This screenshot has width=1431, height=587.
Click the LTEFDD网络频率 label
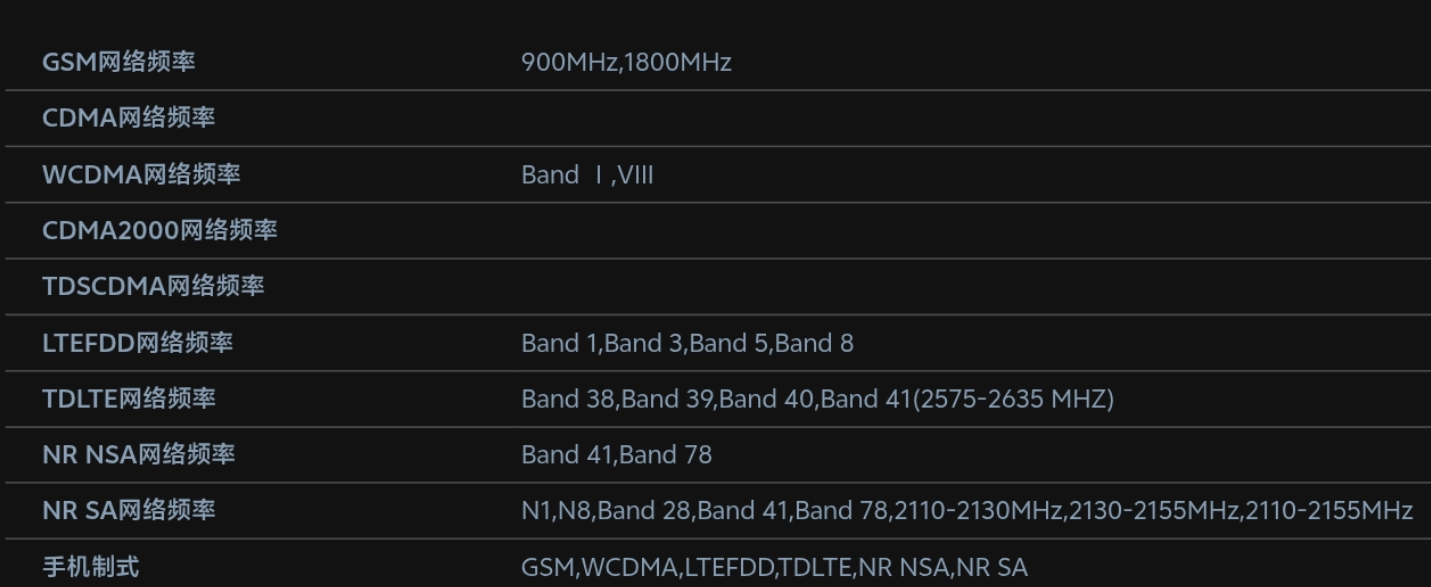point(137,342)
